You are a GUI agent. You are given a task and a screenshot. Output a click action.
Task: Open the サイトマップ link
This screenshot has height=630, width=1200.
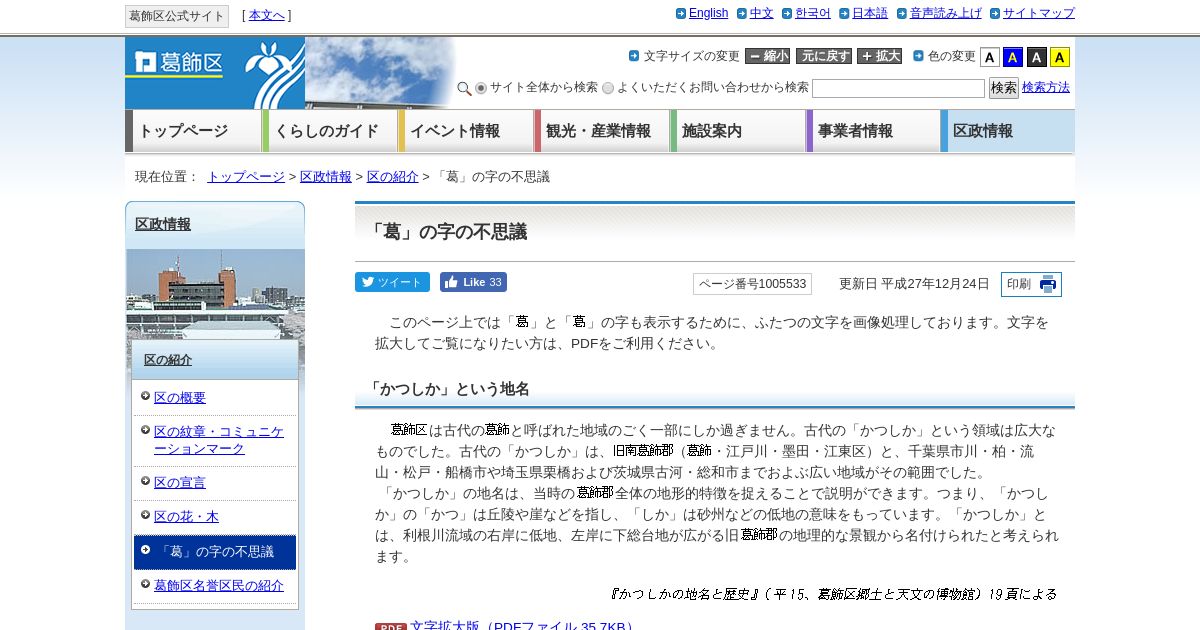pyautogui.click(x=1039, y=14)
